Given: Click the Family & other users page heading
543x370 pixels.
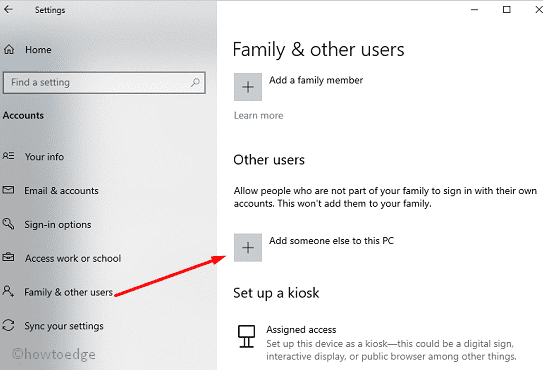Looking at the screenshot, I should click(x=319, y=50).
